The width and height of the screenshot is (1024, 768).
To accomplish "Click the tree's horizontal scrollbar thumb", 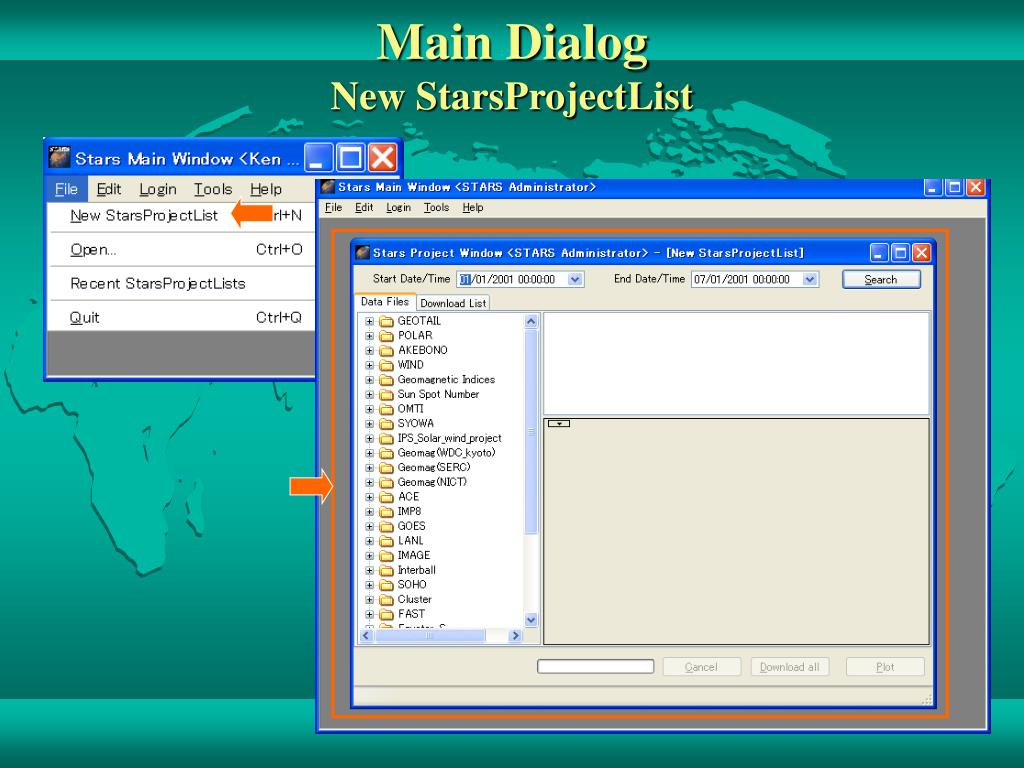I will (429, 635).
